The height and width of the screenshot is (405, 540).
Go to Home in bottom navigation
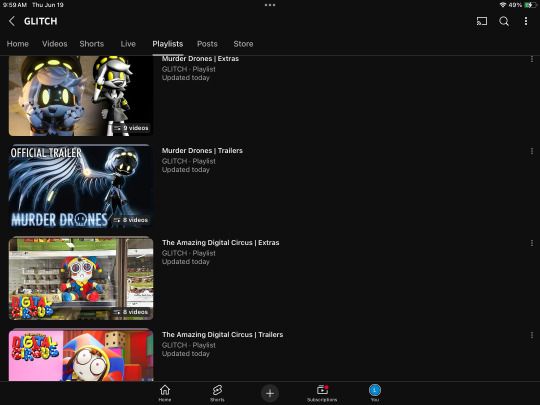click(x=165, y=393)
